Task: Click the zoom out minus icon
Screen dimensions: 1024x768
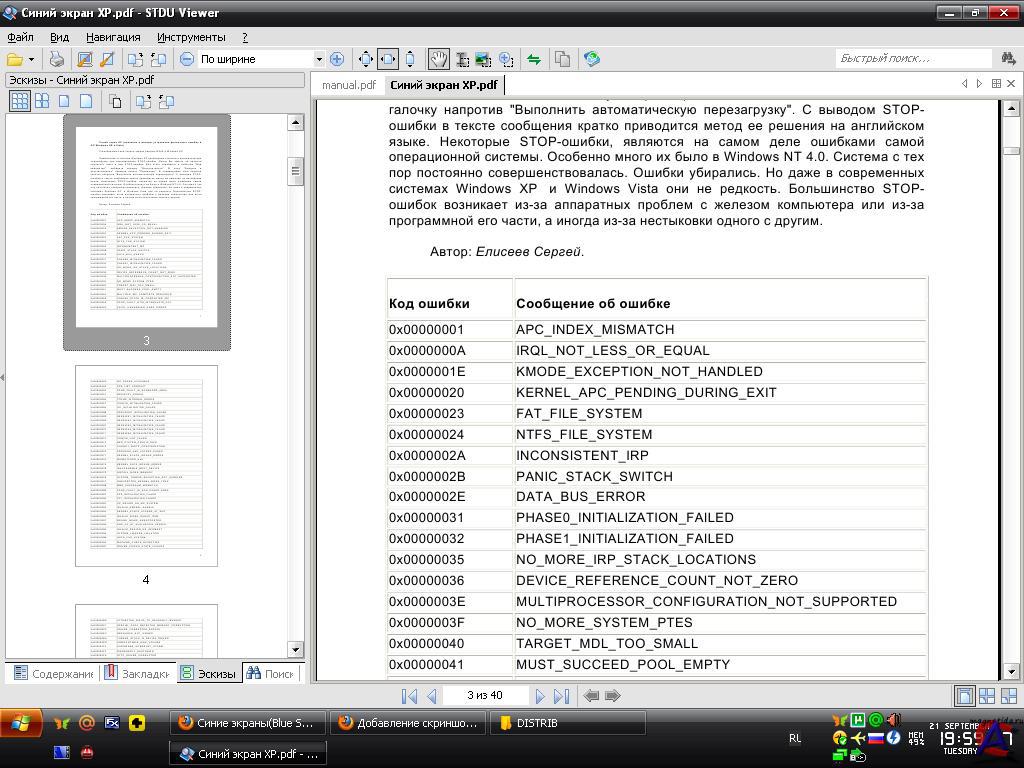Action: tap(187, 59)
